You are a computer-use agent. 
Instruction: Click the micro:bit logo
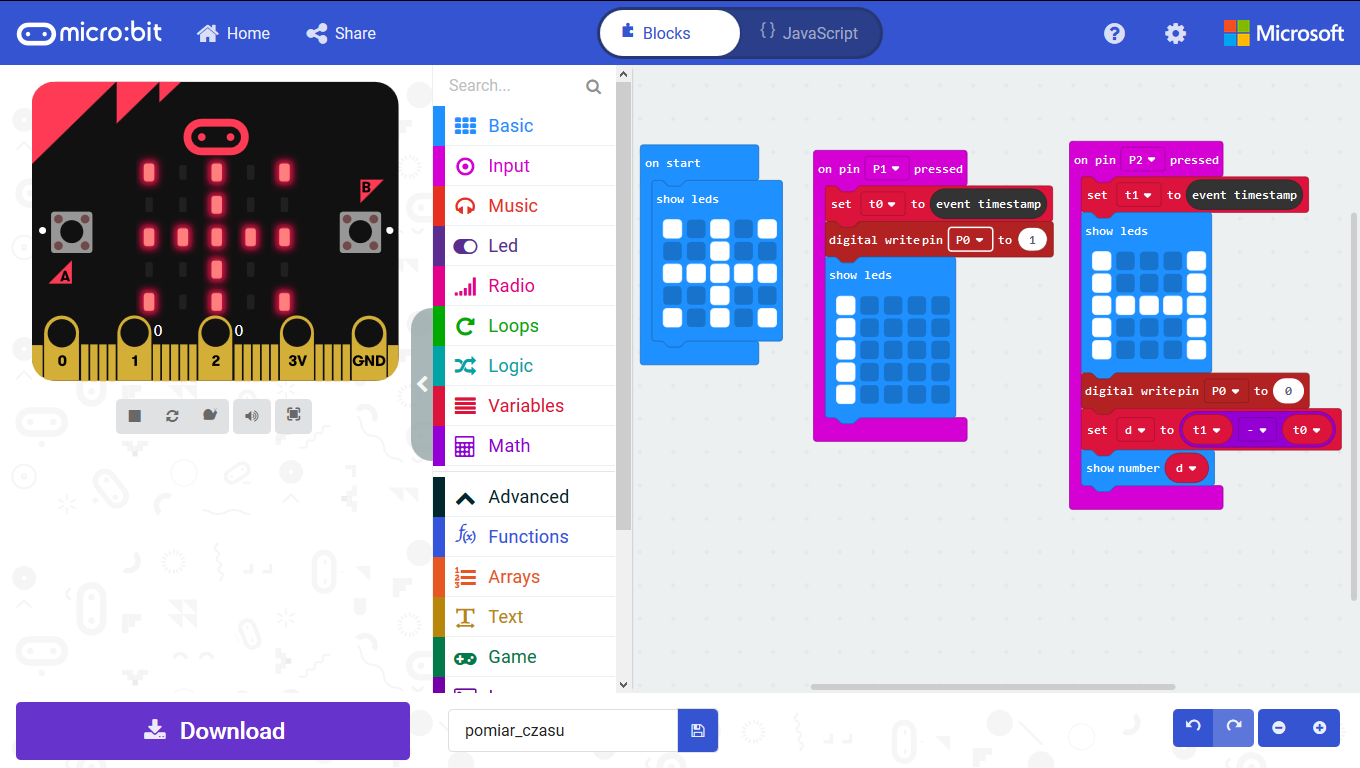[x=88, y=33]
